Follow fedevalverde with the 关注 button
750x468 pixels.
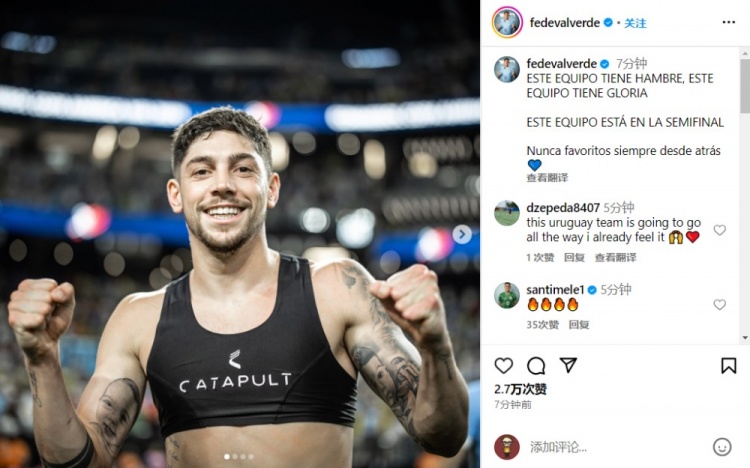(635, 23)
